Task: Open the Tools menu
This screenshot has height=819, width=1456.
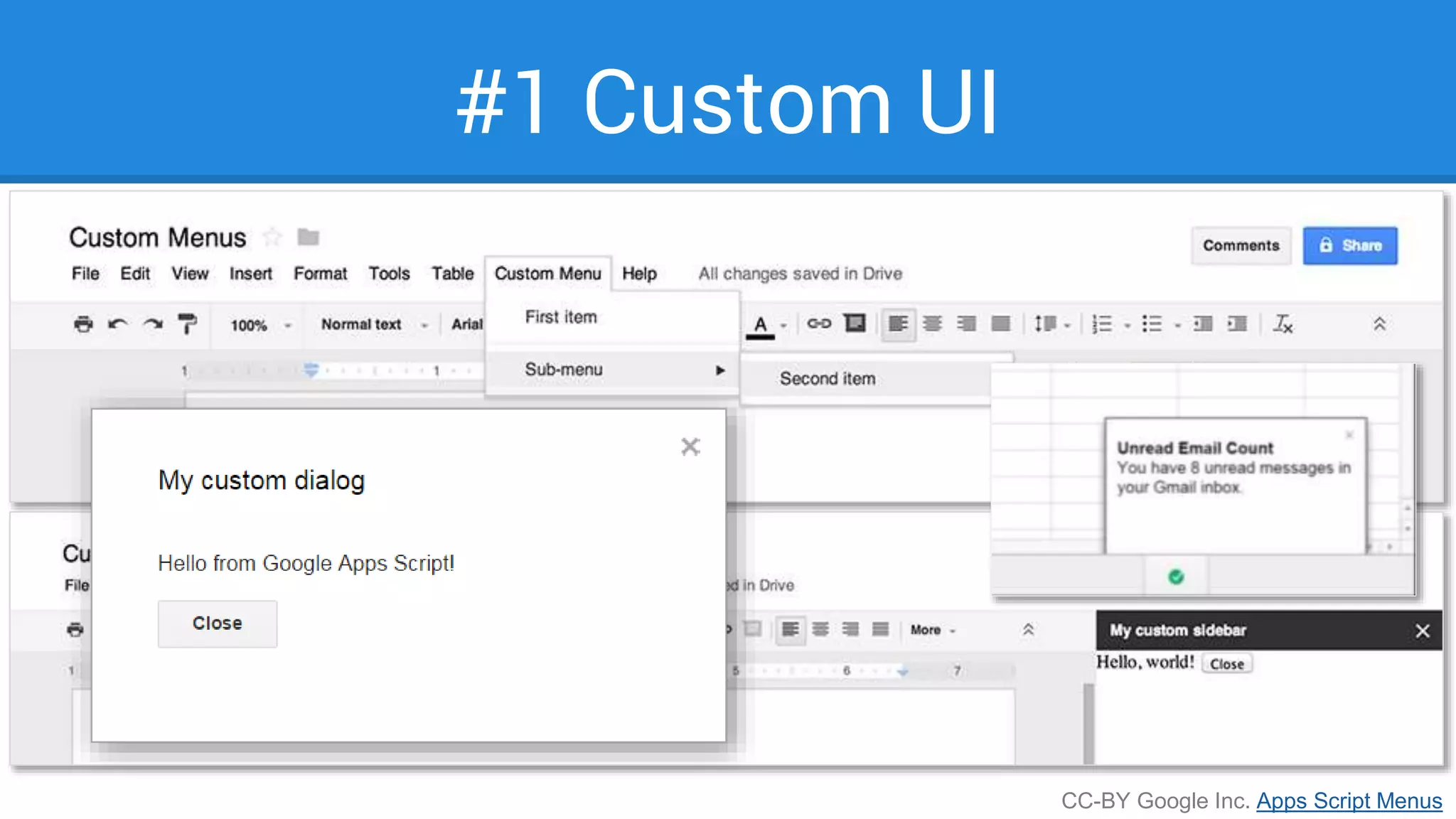Action: point(389,274)
